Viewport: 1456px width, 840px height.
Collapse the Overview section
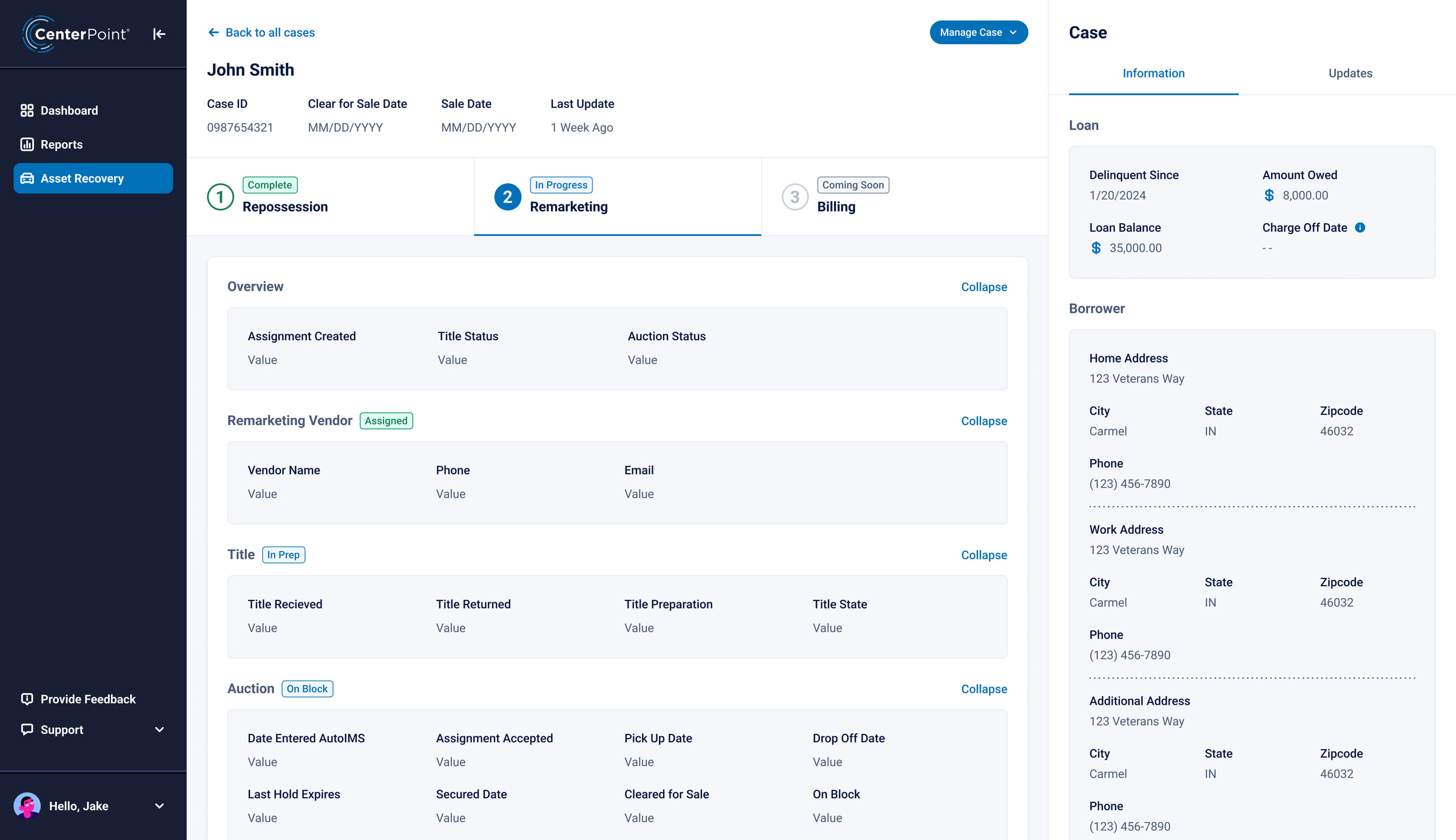click(x=983, y=287)
